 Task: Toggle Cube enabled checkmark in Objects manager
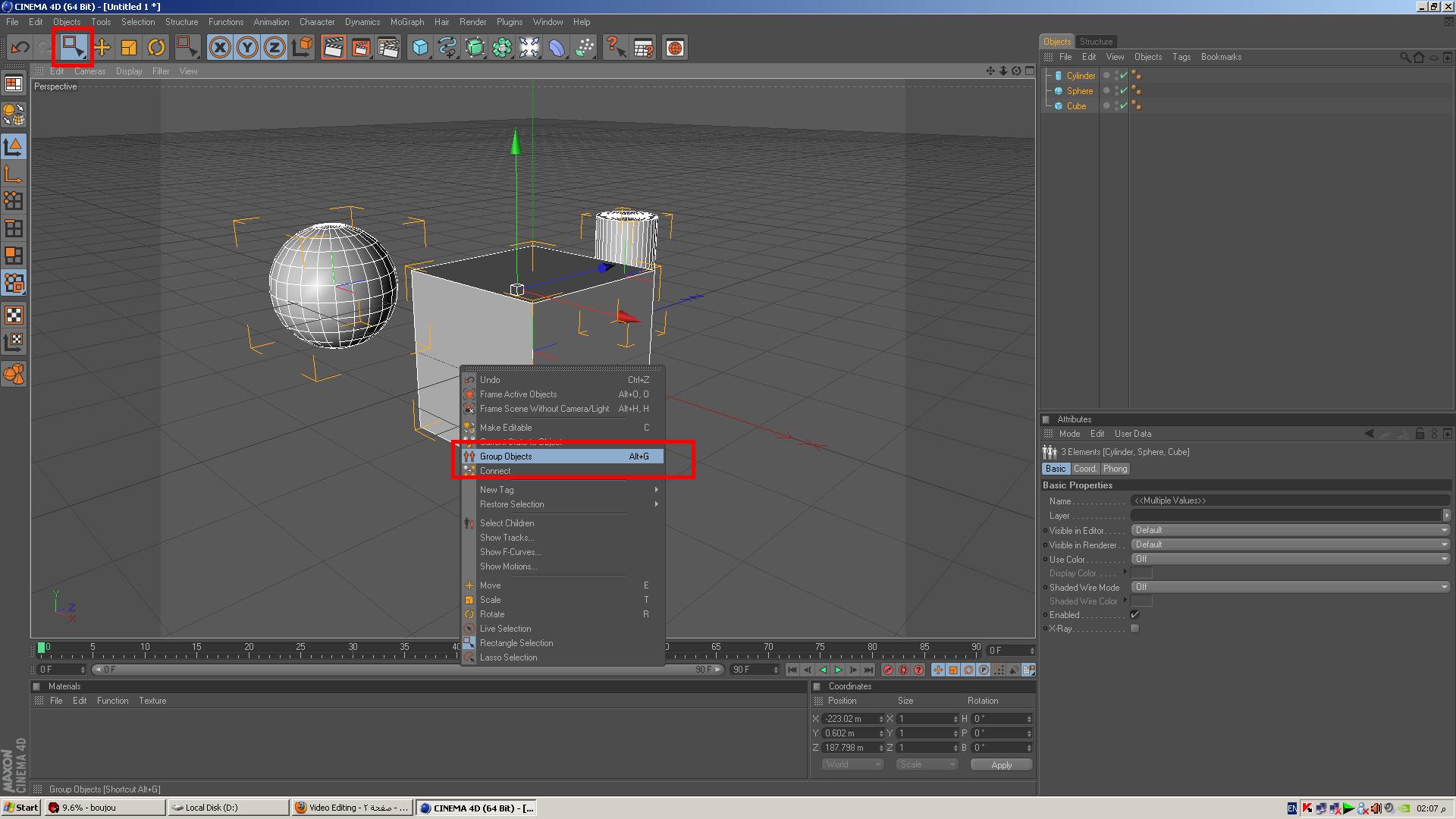1123,105
